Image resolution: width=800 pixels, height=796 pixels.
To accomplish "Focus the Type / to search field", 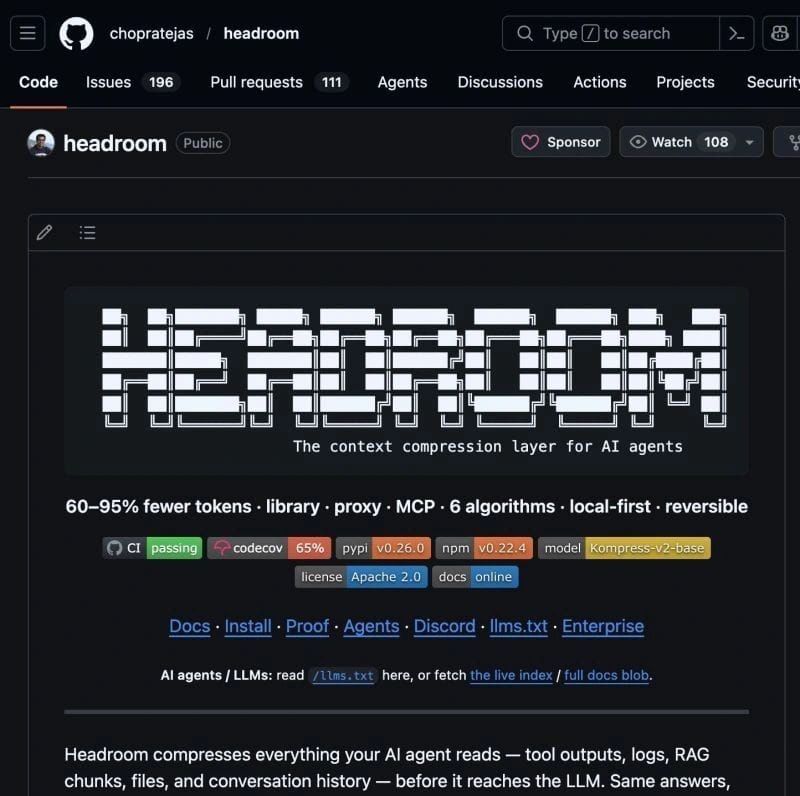I will pos(610,34).
